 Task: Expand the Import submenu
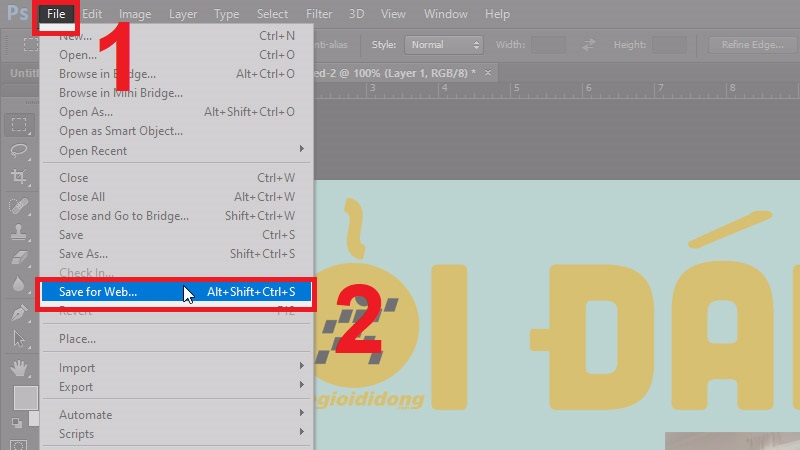click(x=177, y=367)
